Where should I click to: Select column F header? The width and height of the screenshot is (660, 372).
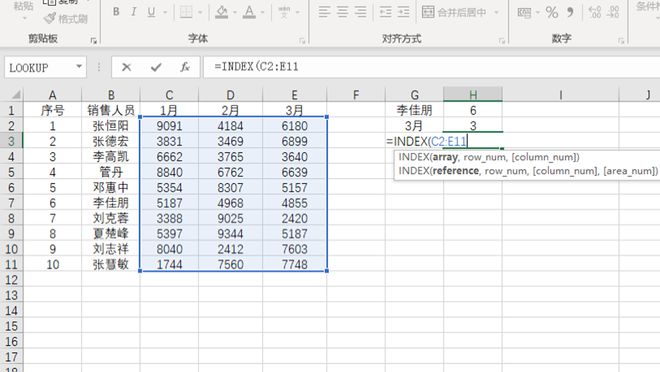(x=356, y=95)
